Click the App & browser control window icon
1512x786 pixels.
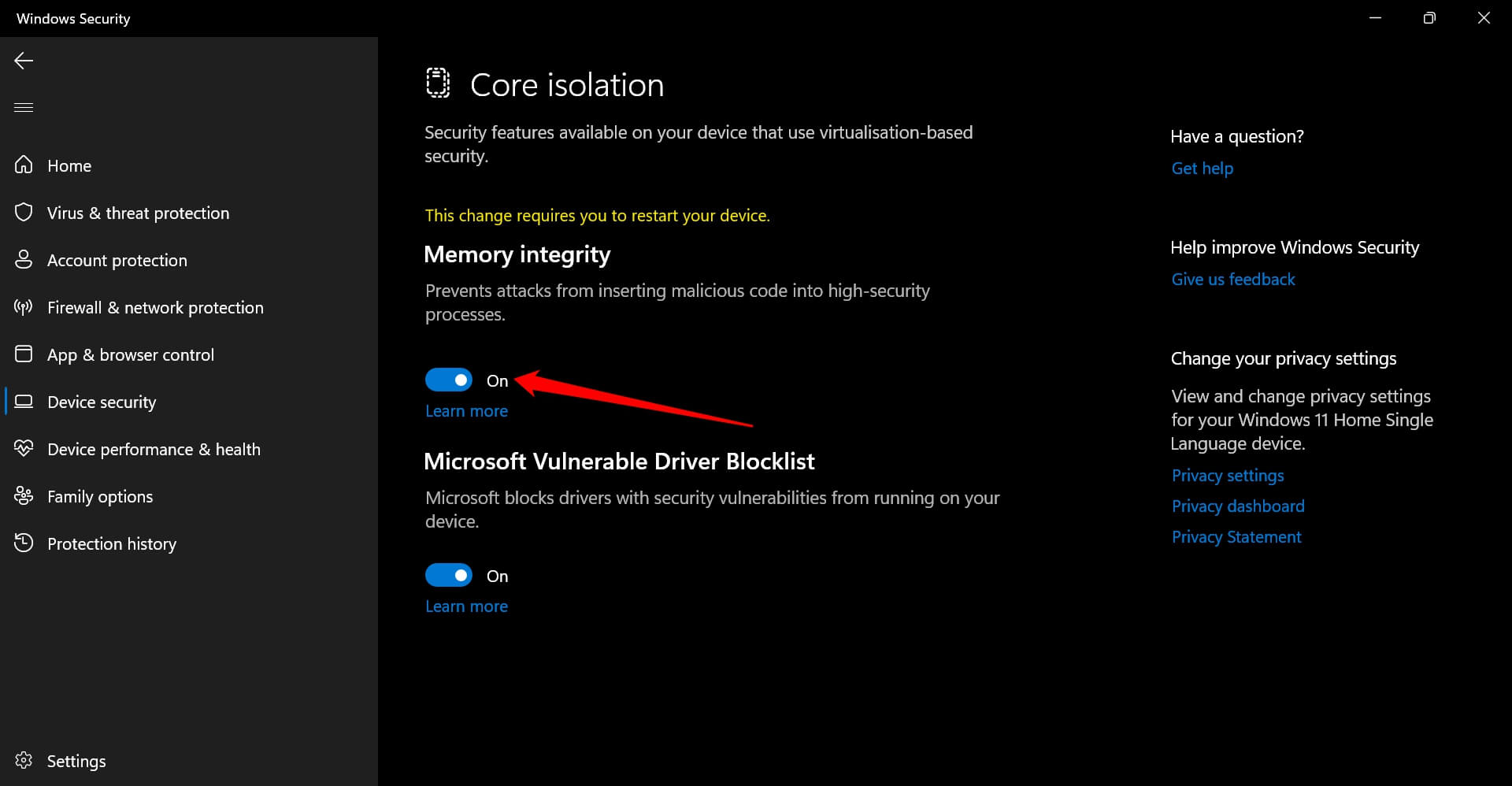click(24, 354)
